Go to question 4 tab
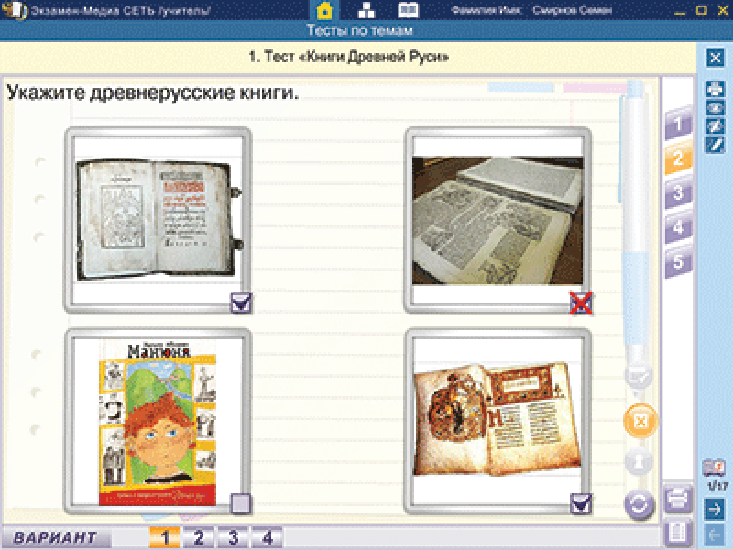The width and height of the screenshot is (733, 550). pos(678,227)
